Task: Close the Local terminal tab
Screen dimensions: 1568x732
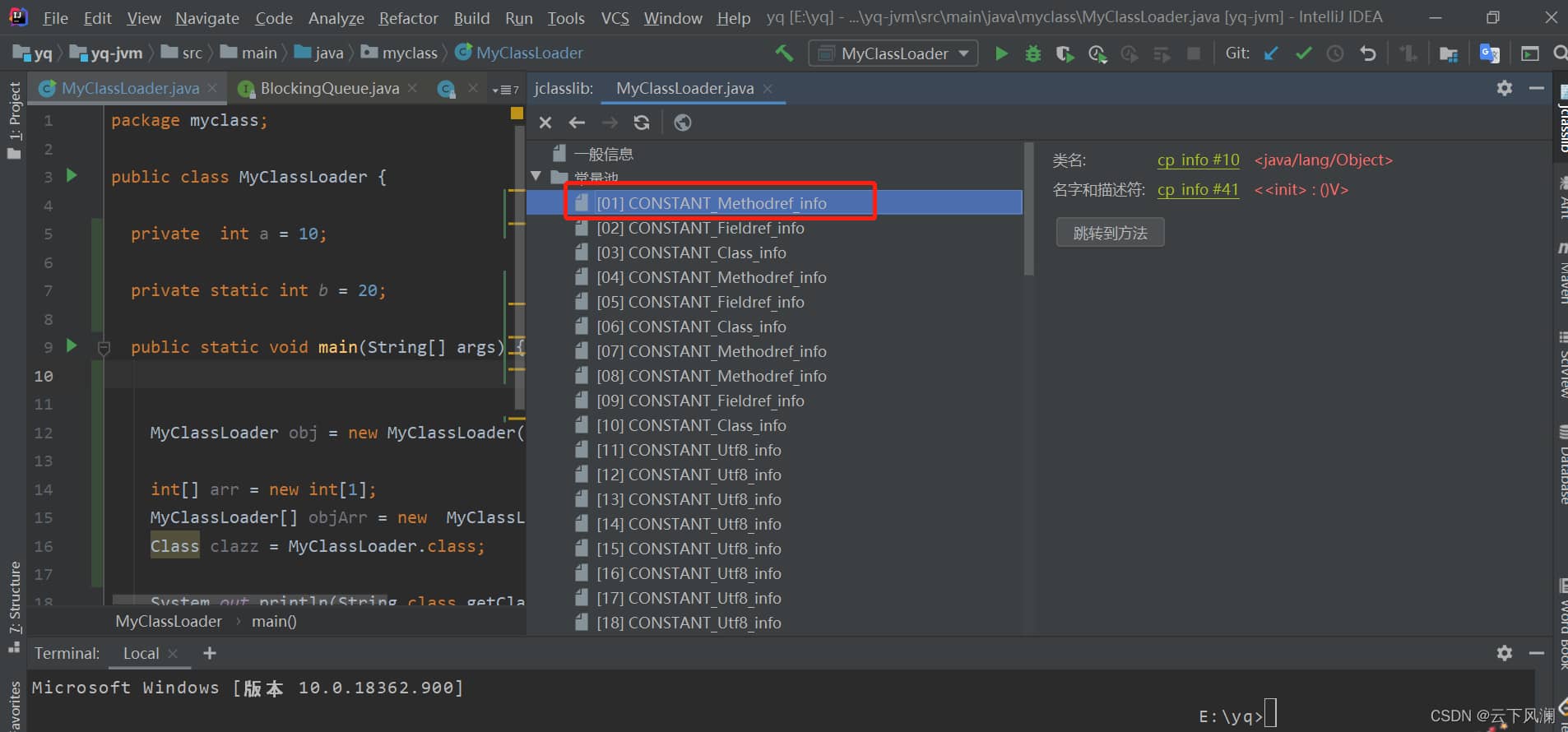Action: [x=173, y=653]
